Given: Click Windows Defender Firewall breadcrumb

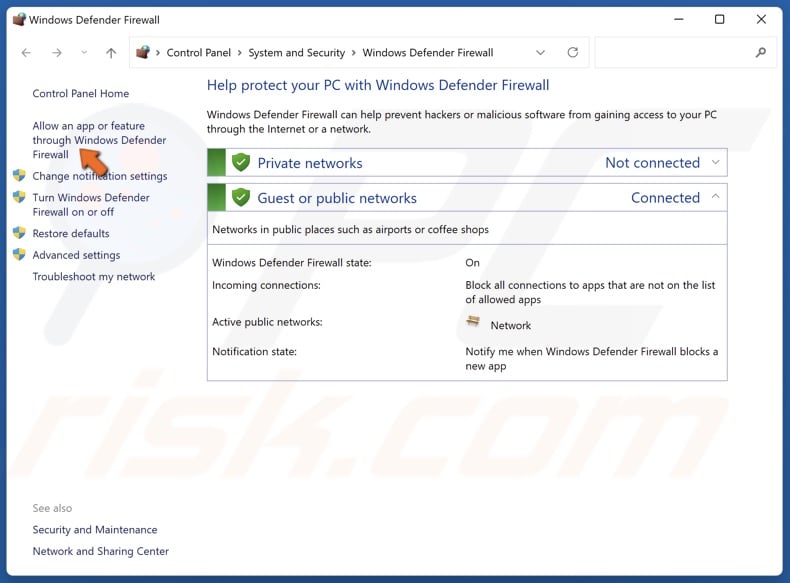Looking at the screenshot, I should coord(428,52).
